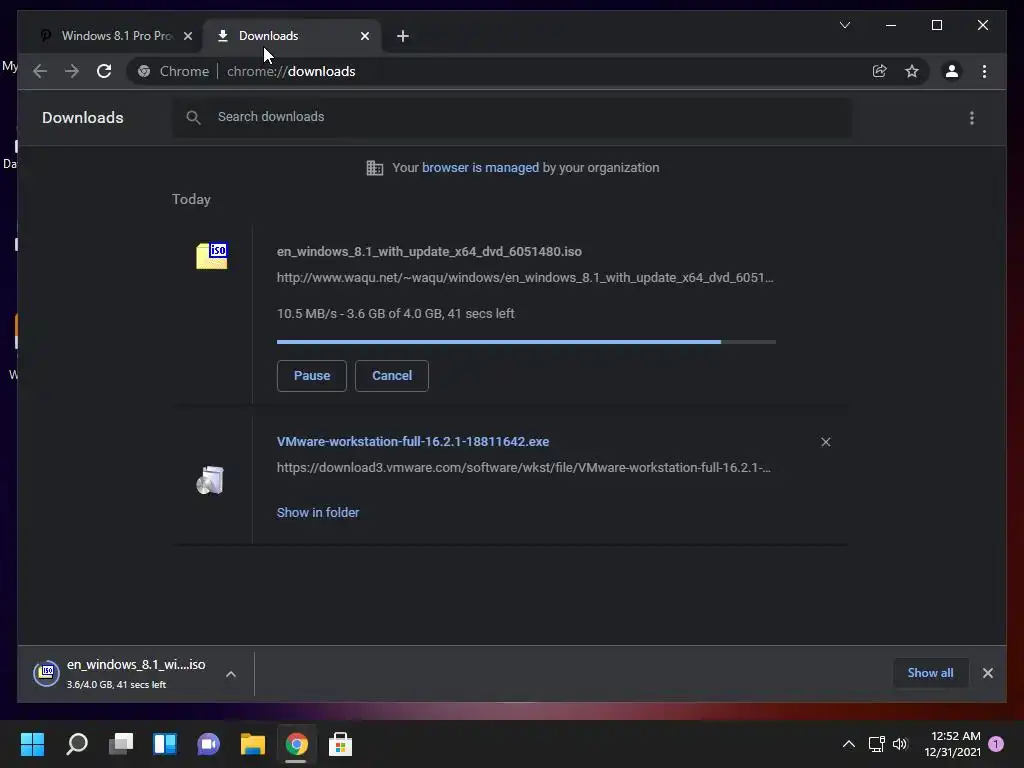Open the clock showing 12:52 AM
The height and width of the screenshot is (768, 1024).
[952, 744]
